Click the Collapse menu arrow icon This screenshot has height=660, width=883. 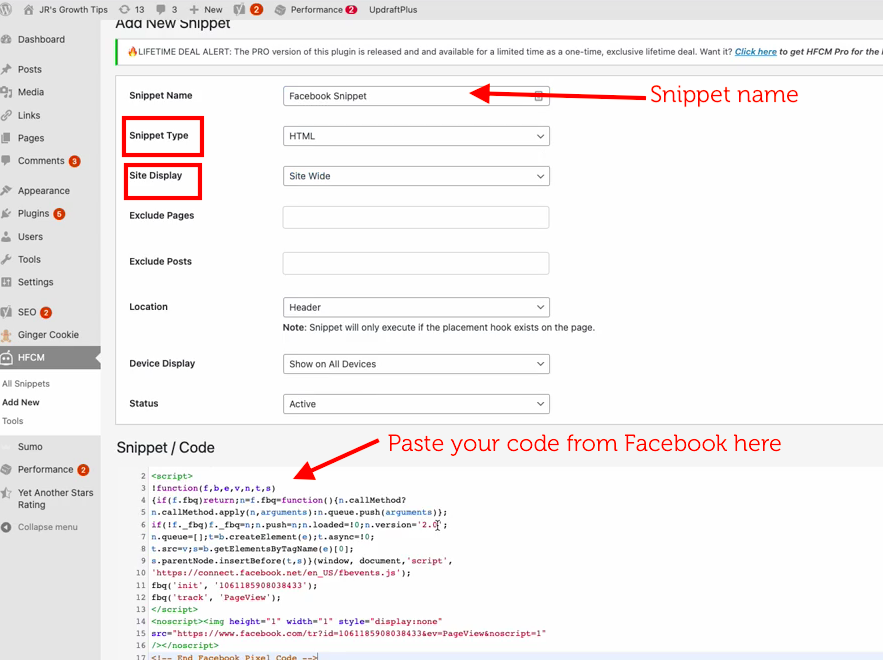tap(6, 527)
